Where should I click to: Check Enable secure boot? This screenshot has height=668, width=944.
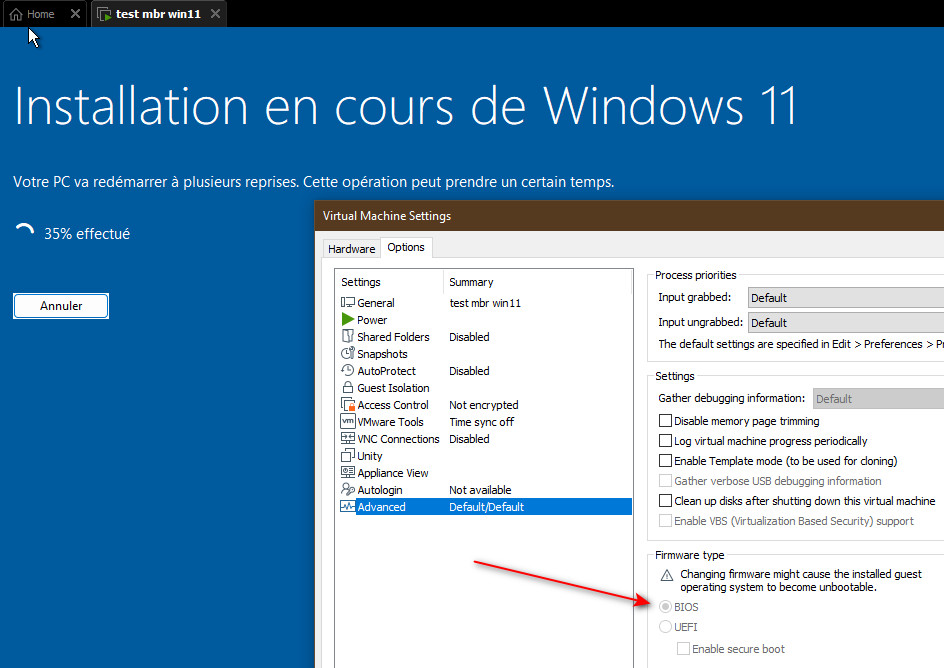[x=683, y=648]
